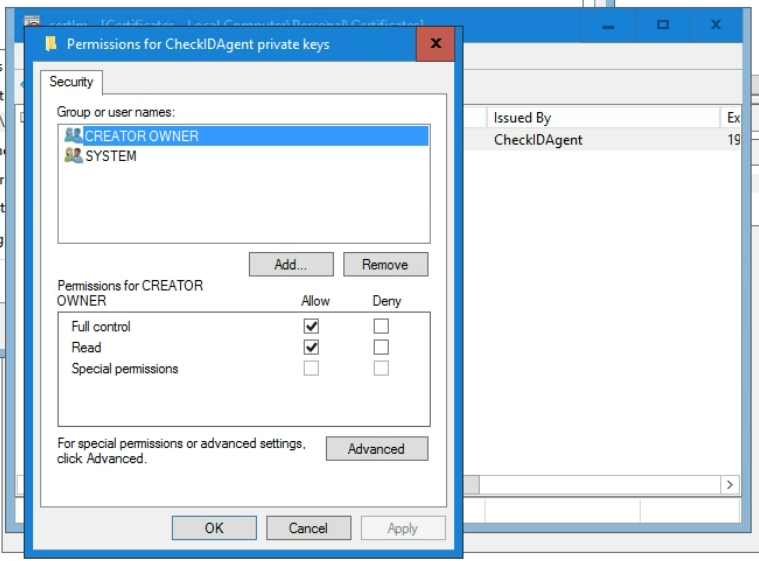759x561 pixels.
Task: Close the Permissions dialog with red X
Action: click(x=435, y=44)
